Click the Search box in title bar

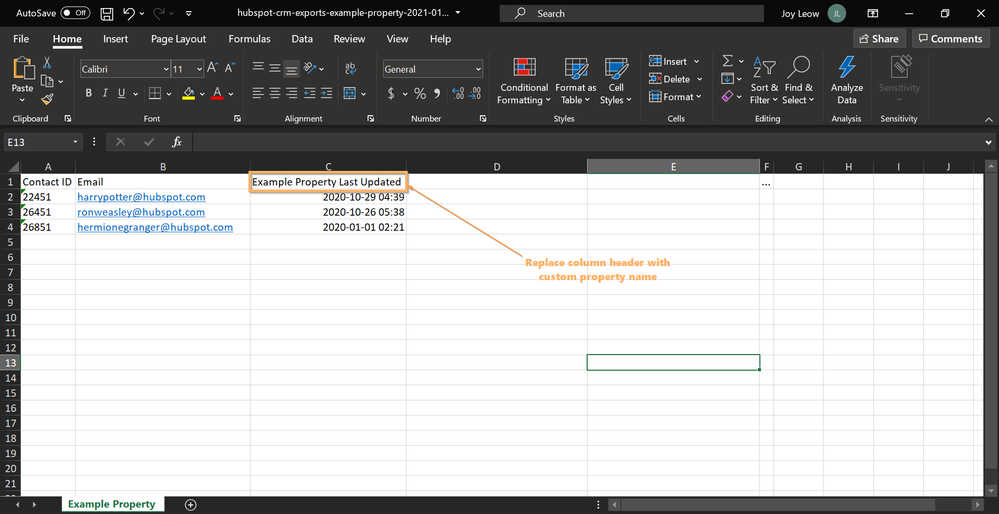tap(631, 13)
